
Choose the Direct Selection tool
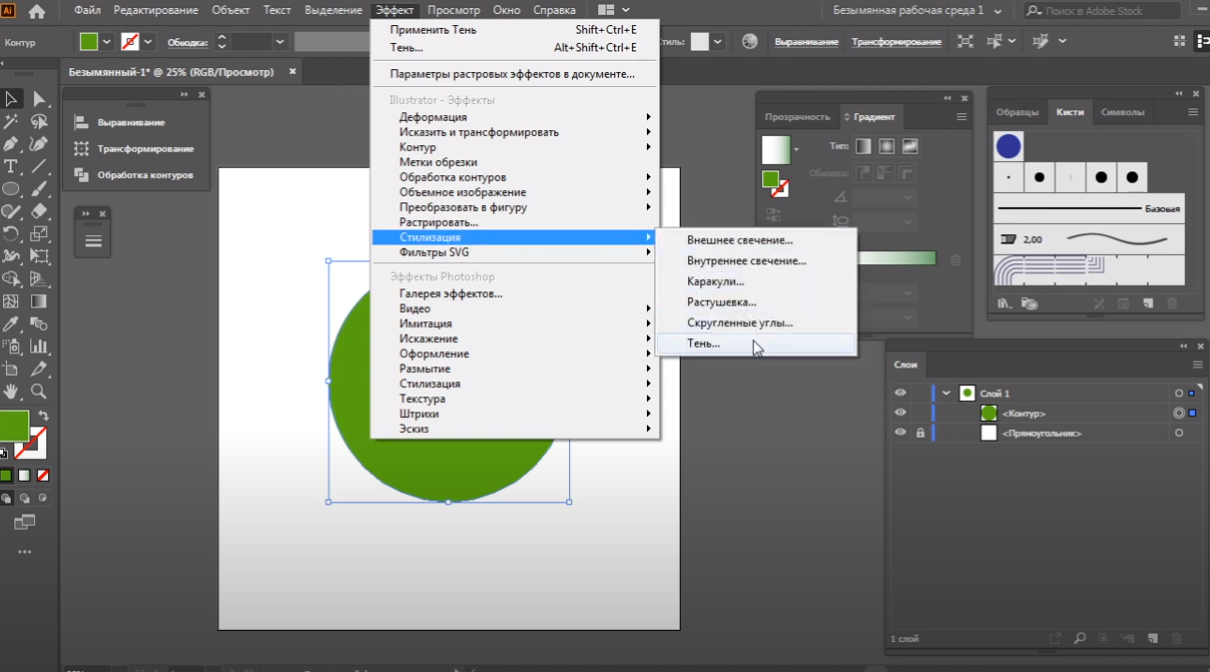(x=39, y=98)
